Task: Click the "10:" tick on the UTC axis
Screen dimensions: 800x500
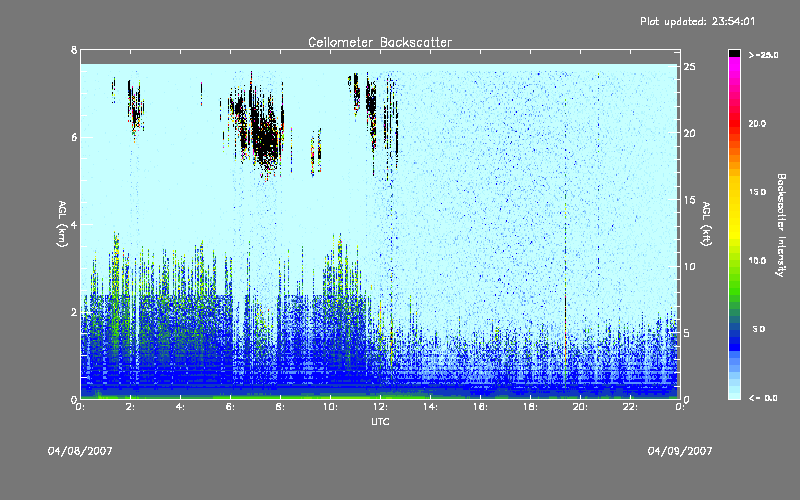Action: click(331, 407)
